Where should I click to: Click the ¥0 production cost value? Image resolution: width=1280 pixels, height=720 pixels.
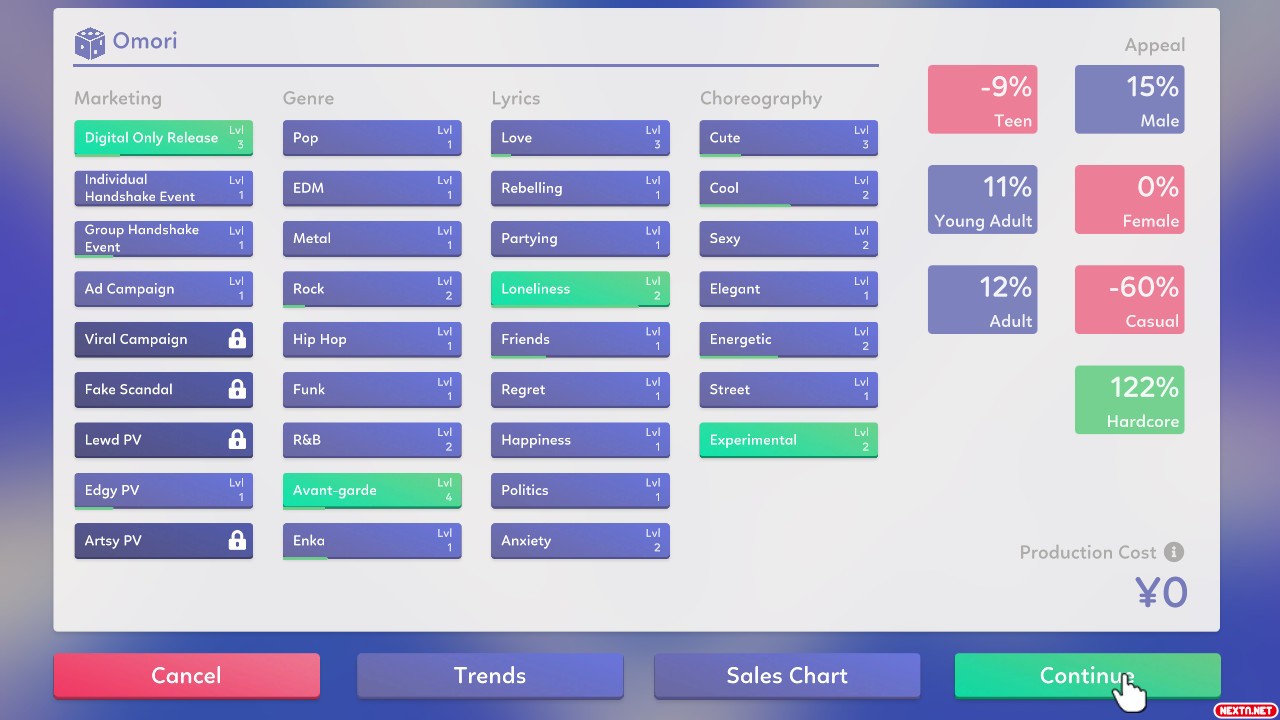(1162, 593)
